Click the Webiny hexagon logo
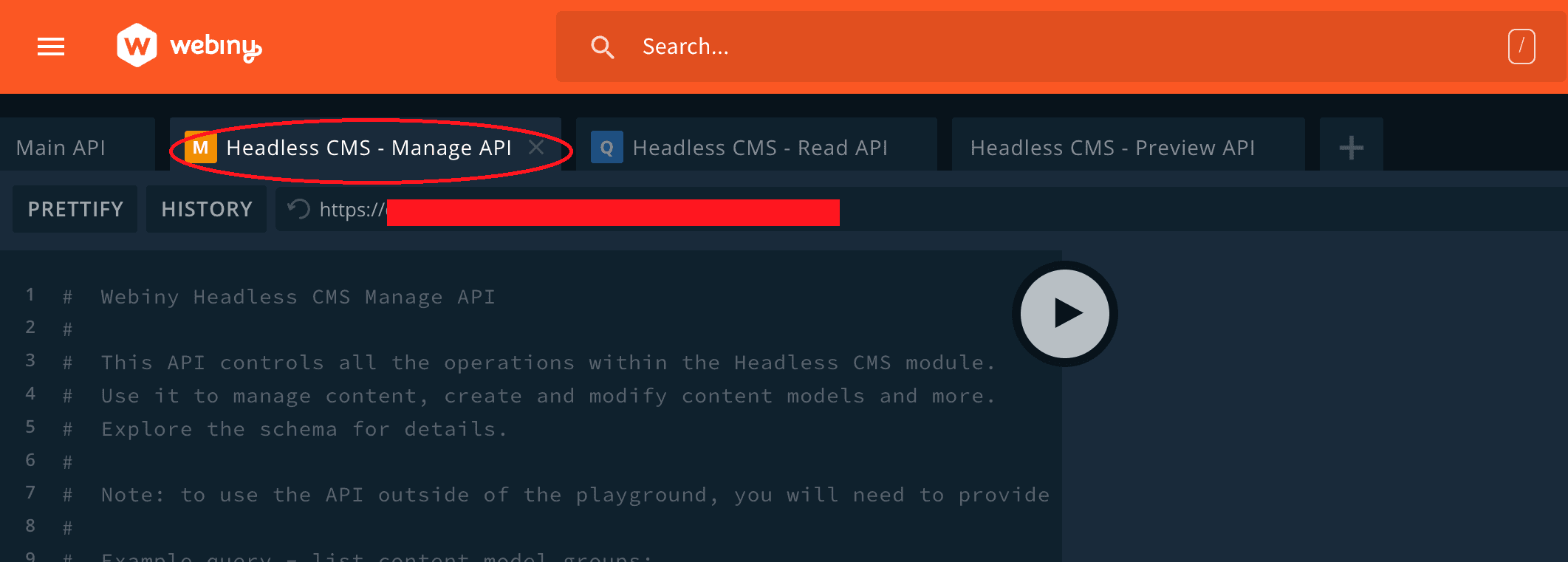 tap(137, 45)
